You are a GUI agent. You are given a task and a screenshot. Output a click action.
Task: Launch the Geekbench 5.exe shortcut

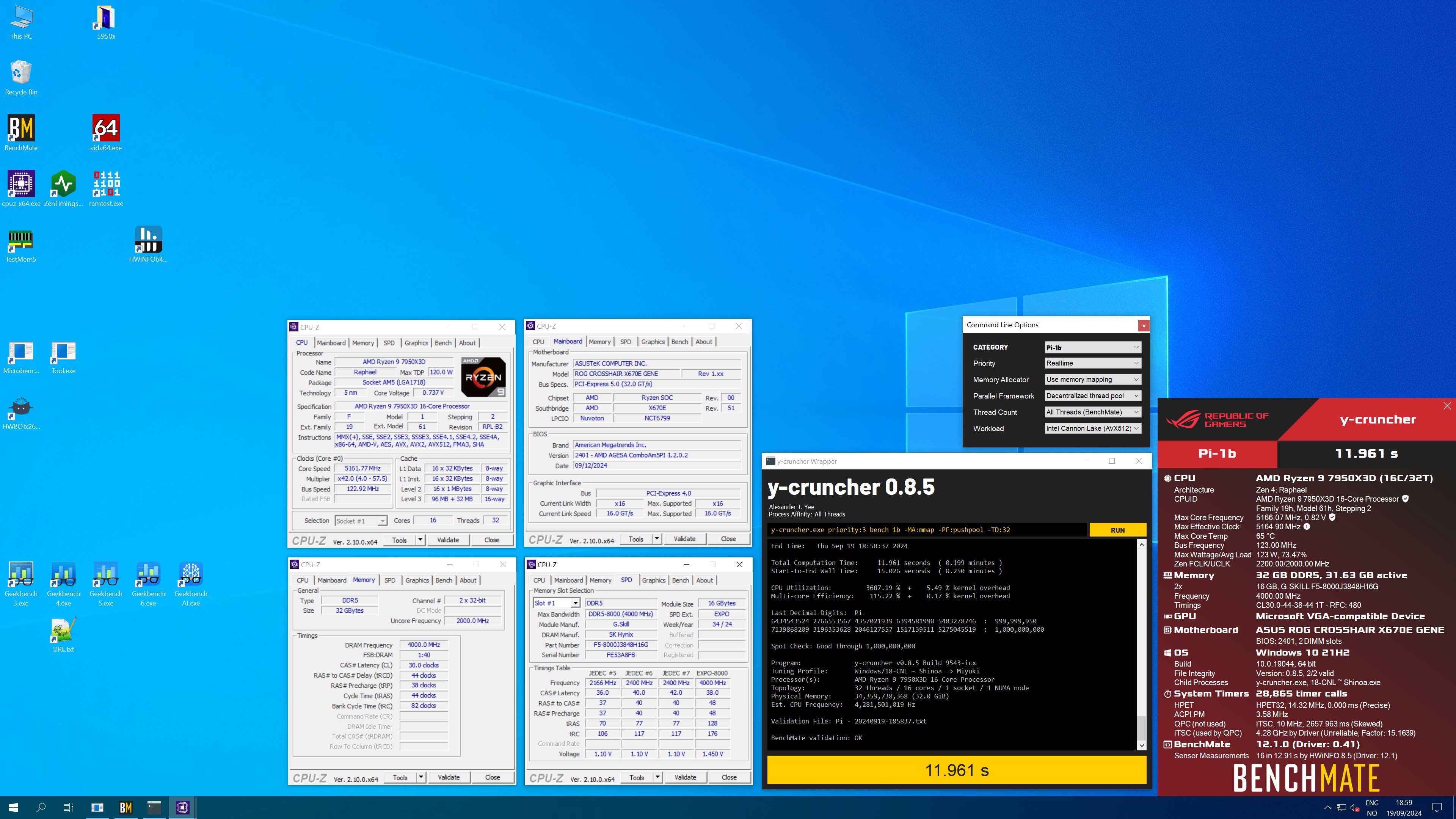[106, 584]
